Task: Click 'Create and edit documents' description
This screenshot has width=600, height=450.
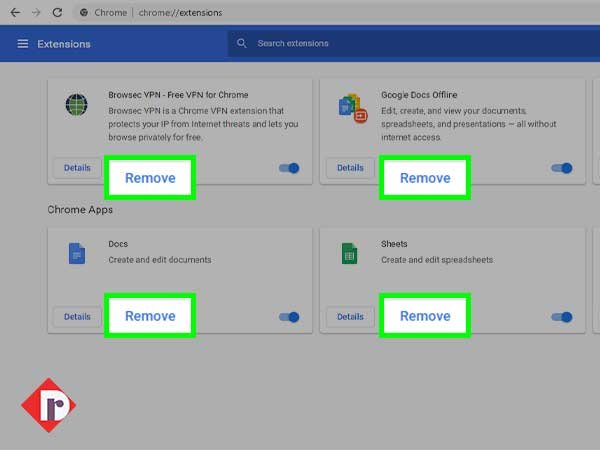Action: [x=160, y=260]
